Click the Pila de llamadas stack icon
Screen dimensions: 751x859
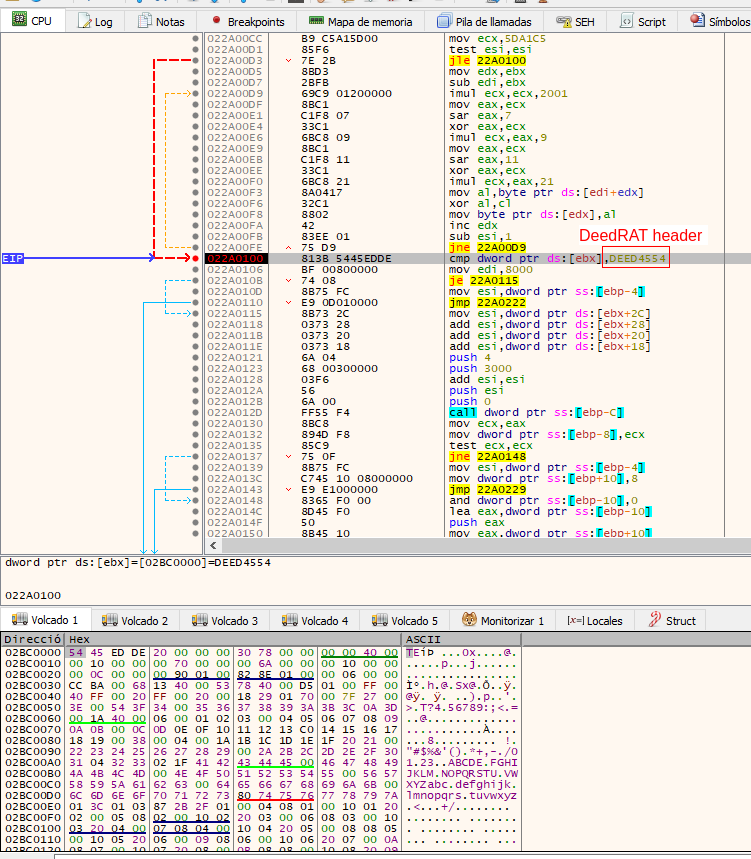coord(444,21)
